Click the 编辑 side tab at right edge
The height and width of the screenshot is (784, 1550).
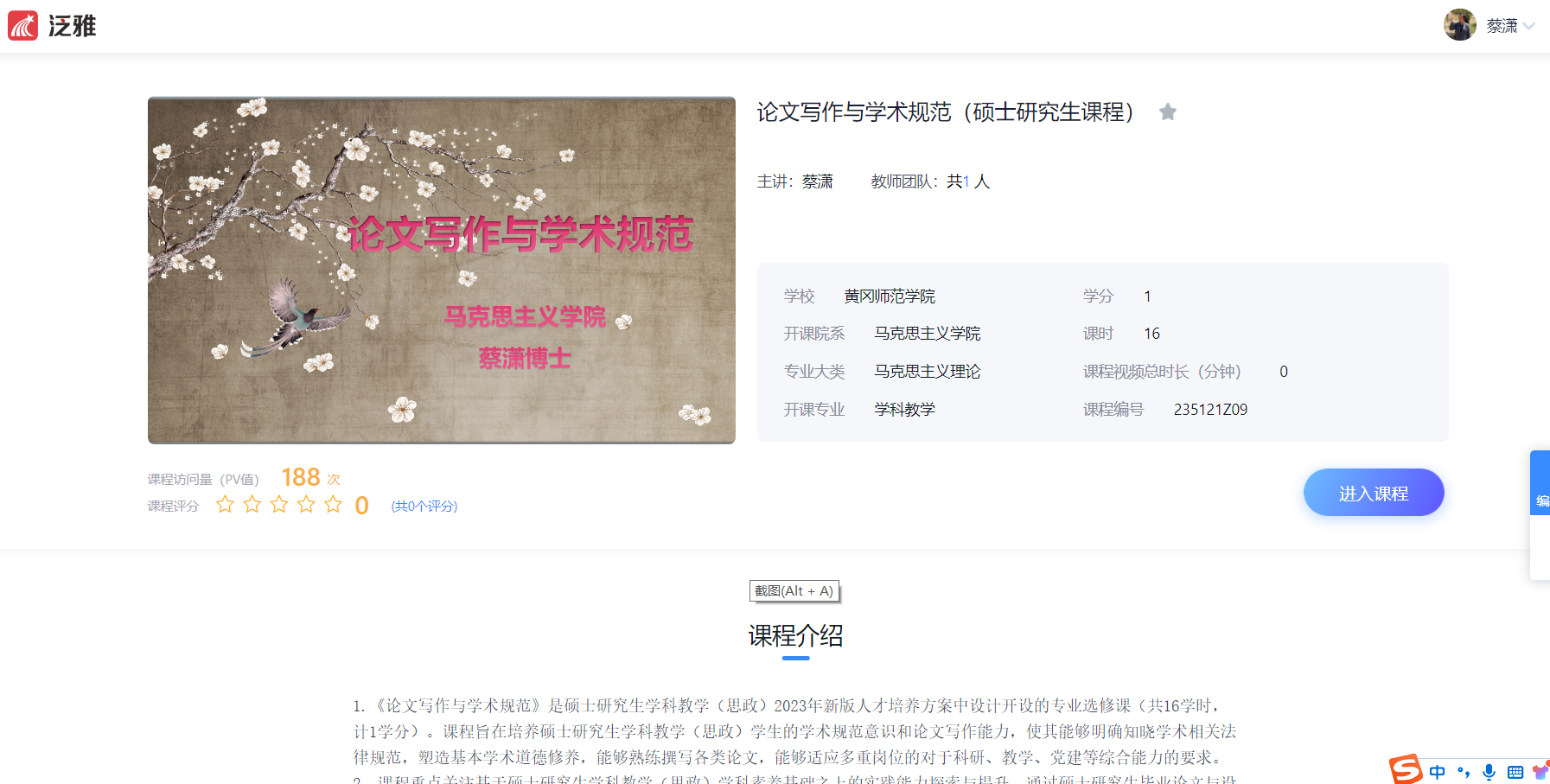point(1540,483)
